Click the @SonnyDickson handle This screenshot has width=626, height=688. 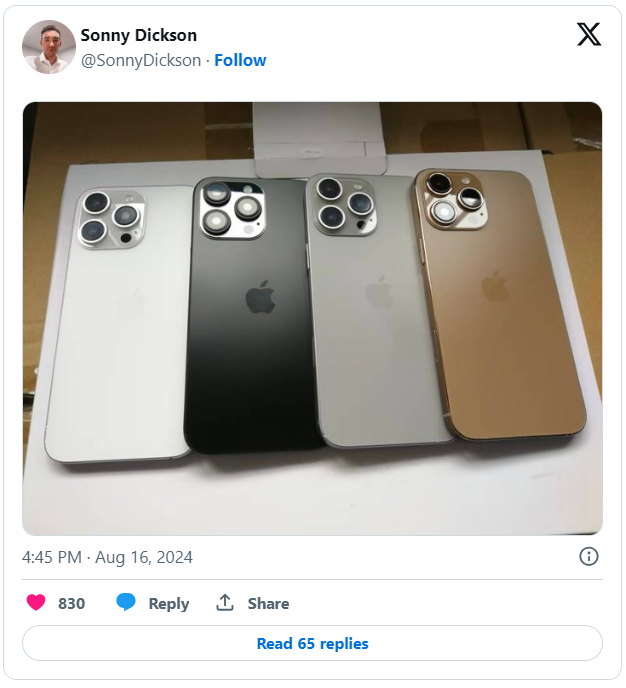[x=139, y=60]
